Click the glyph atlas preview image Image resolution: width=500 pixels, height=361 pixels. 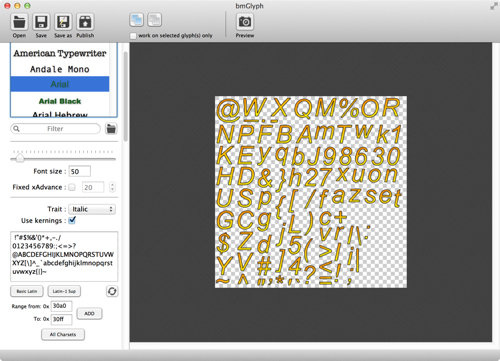coord(311,192)
